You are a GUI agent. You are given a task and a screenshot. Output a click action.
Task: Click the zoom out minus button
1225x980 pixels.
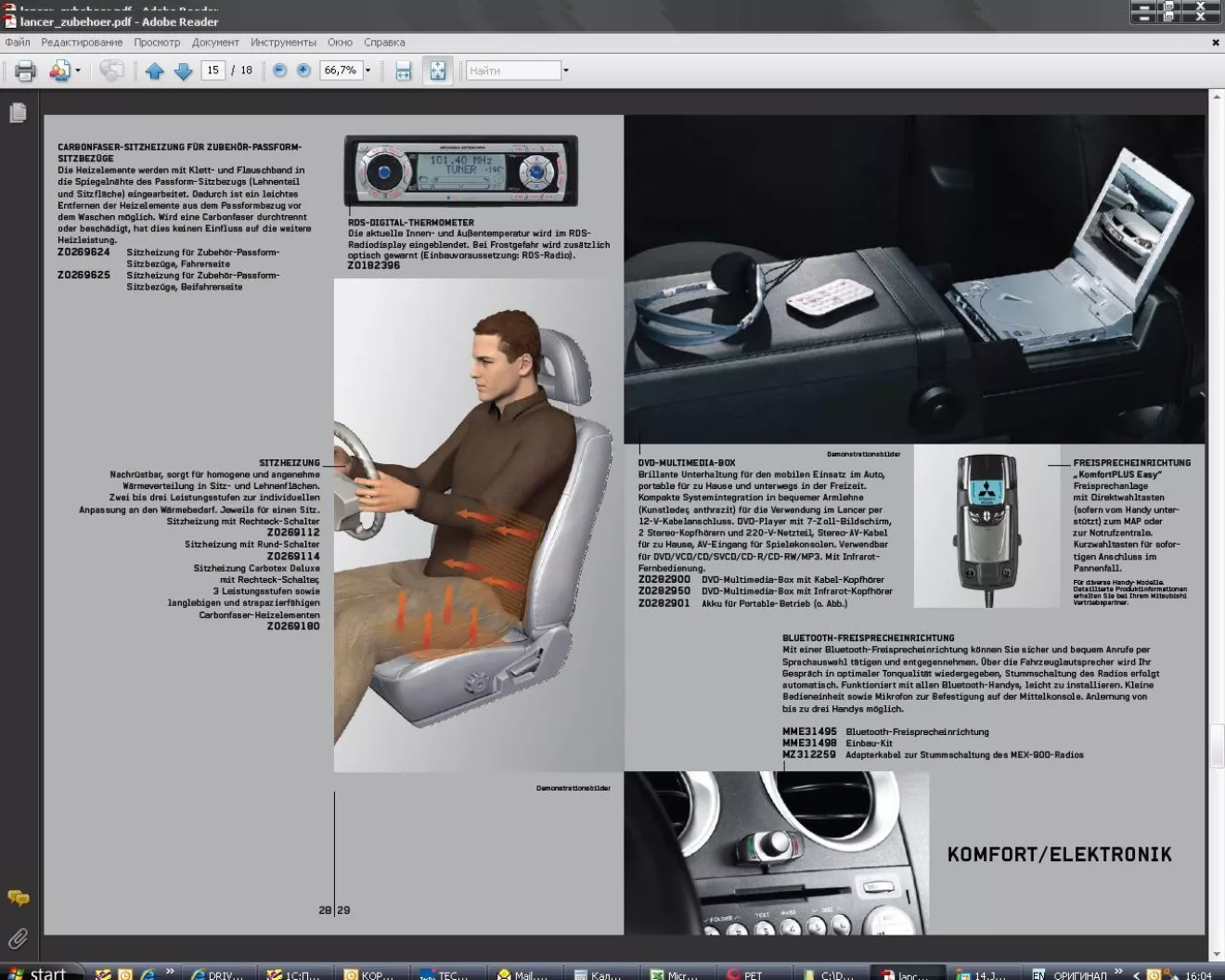[x=279, y=71]
